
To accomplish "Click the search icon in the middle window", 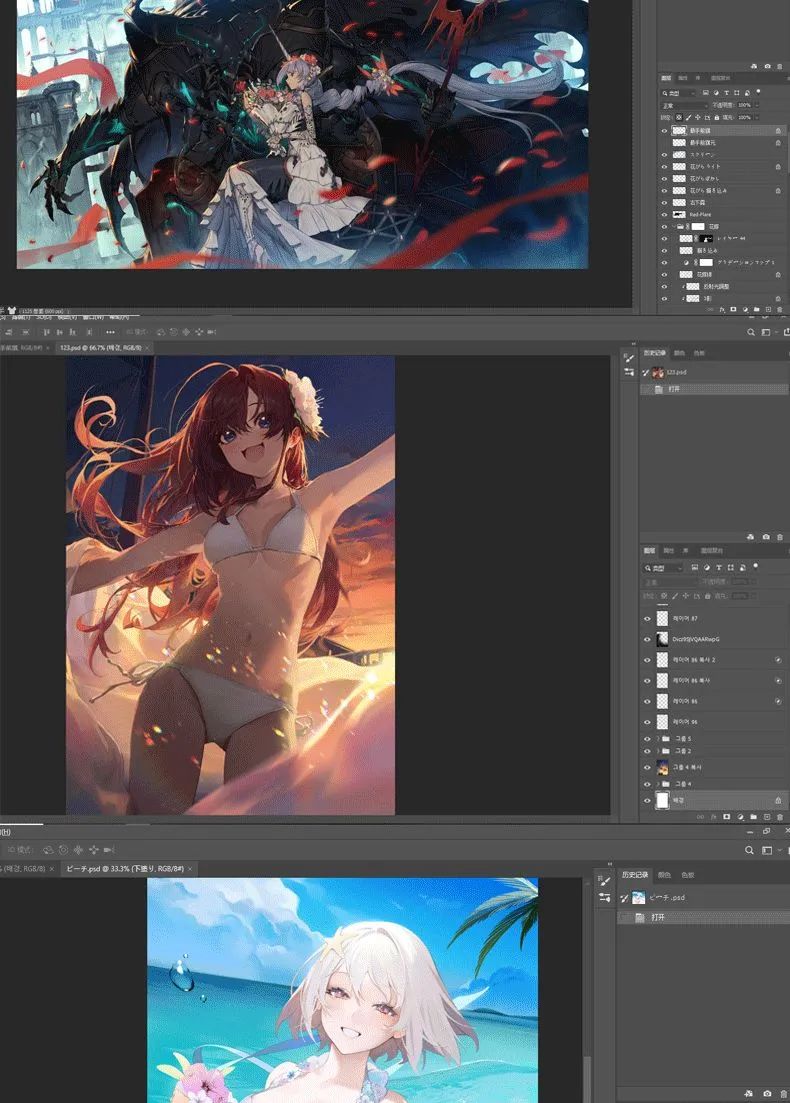I will (x=751, y=332).
